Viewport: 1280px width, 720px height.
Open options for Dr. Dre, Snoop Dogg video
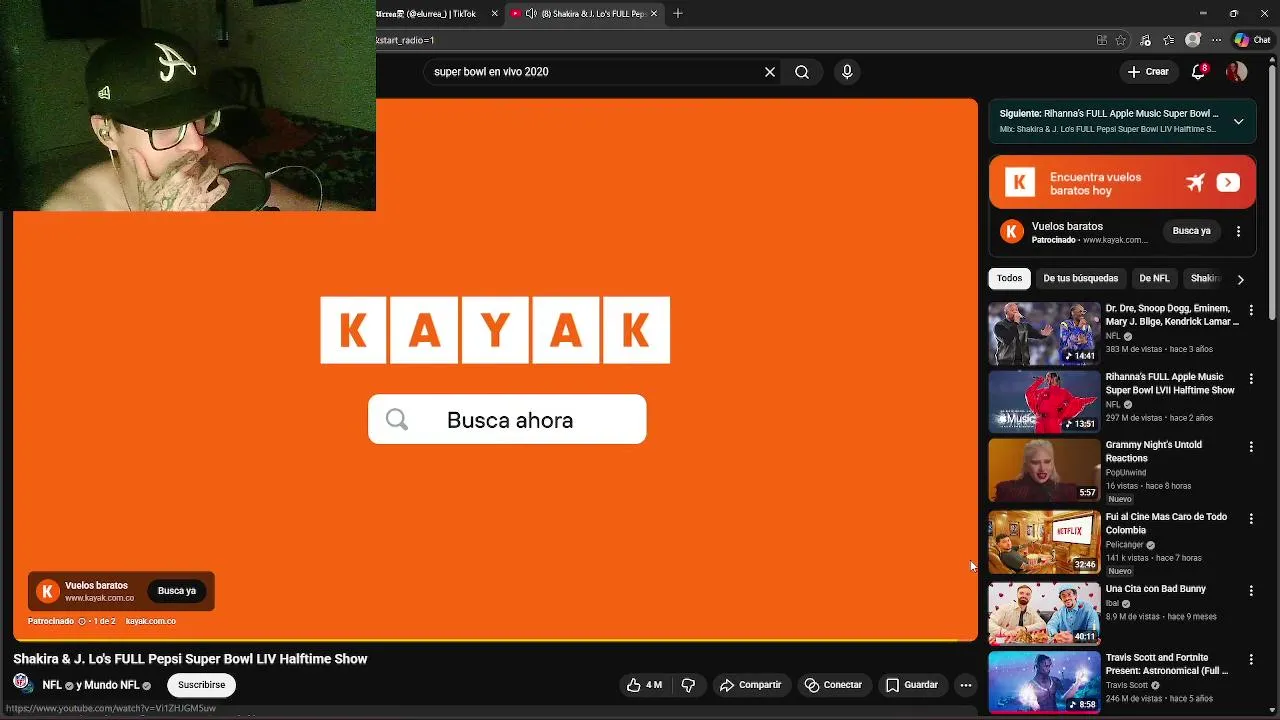1251,311
